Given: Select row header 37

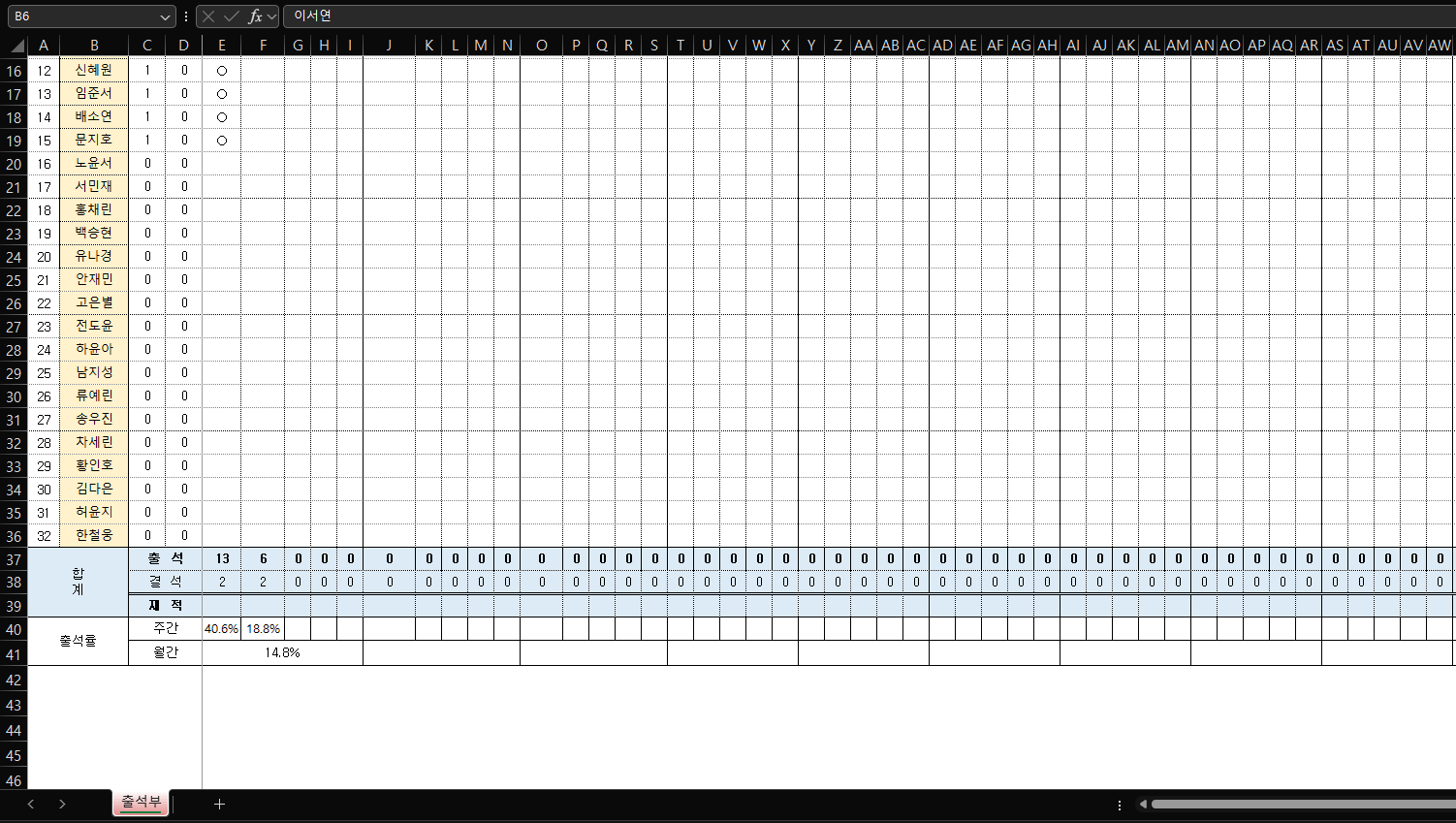Looking at the screenshot, I should (14, 559).
